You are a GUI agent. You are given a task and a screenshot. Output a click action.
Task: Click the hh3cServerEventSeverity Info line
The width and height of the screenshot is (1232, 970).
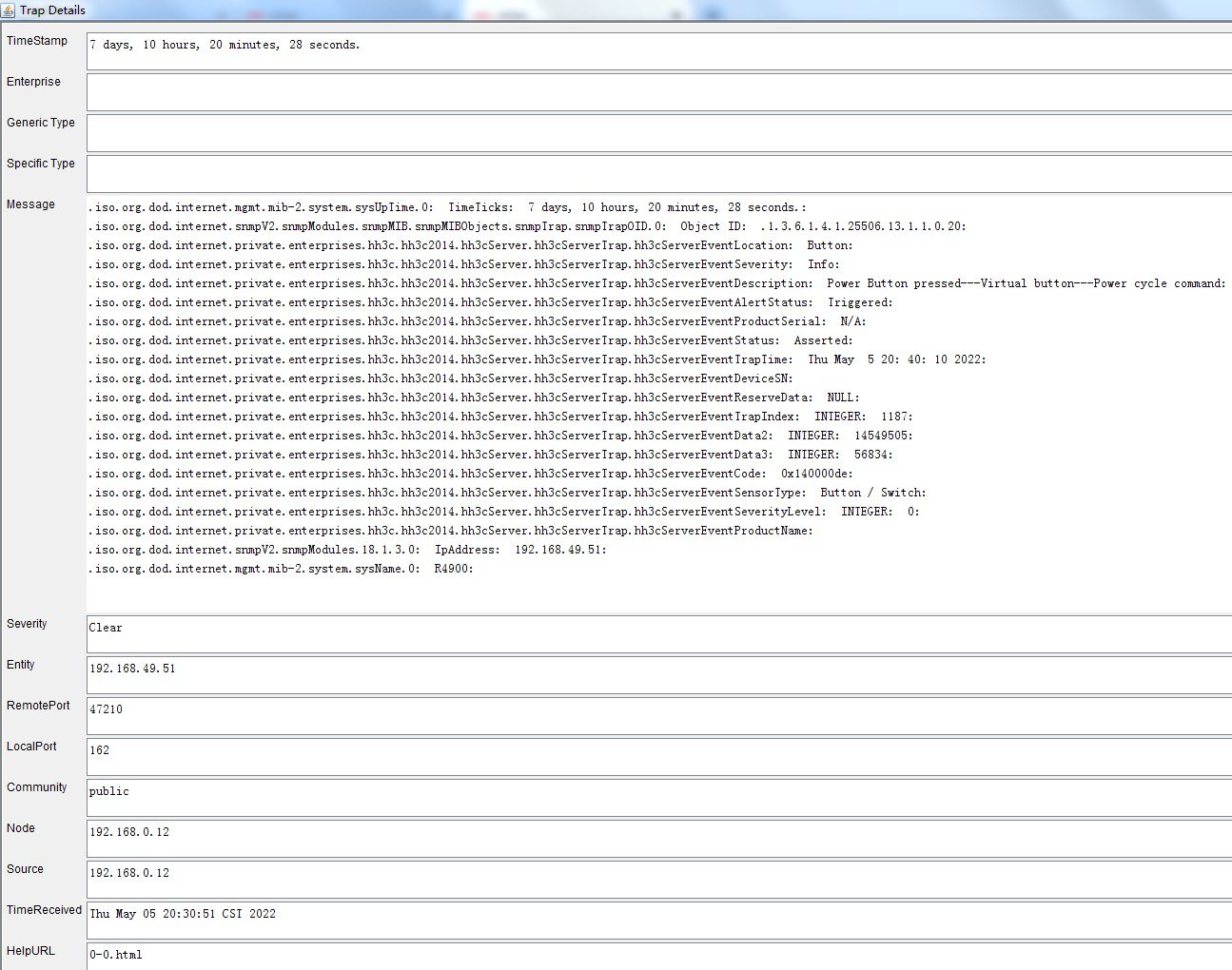click(464, 264)
